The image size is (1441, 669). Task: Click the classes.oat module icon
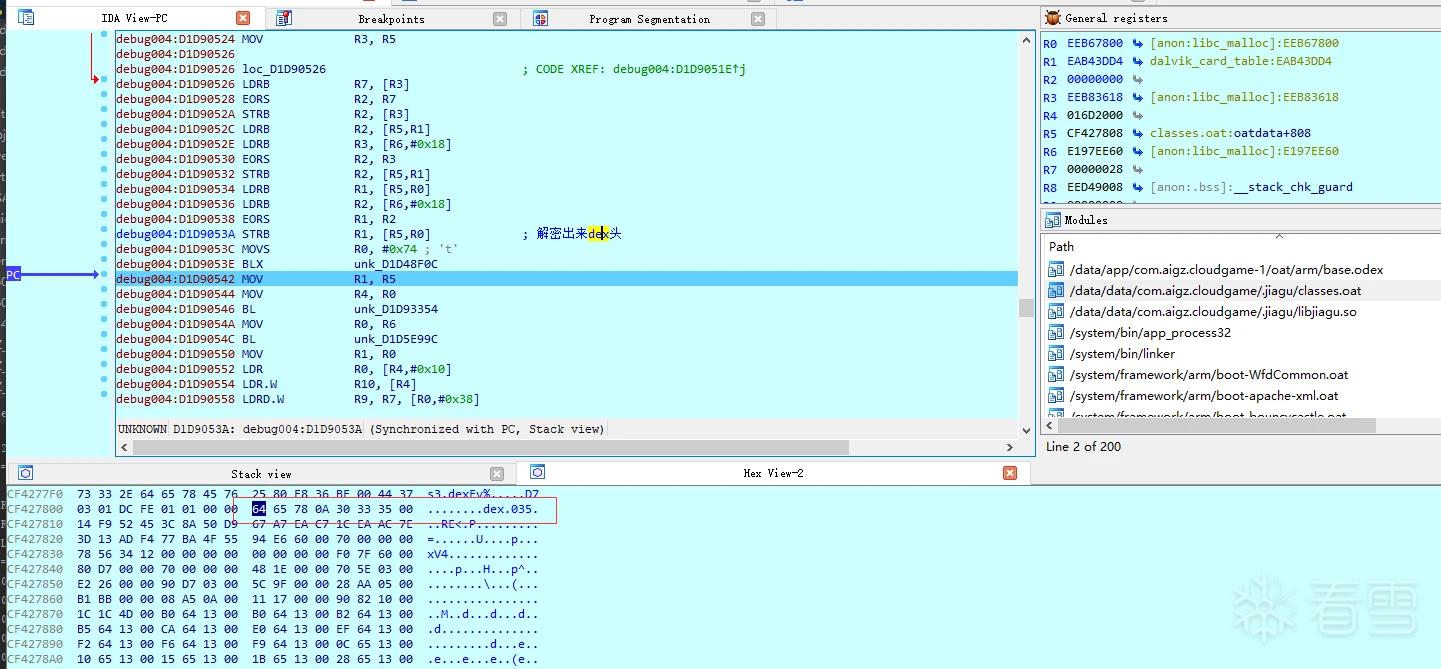coord(1056,291)
